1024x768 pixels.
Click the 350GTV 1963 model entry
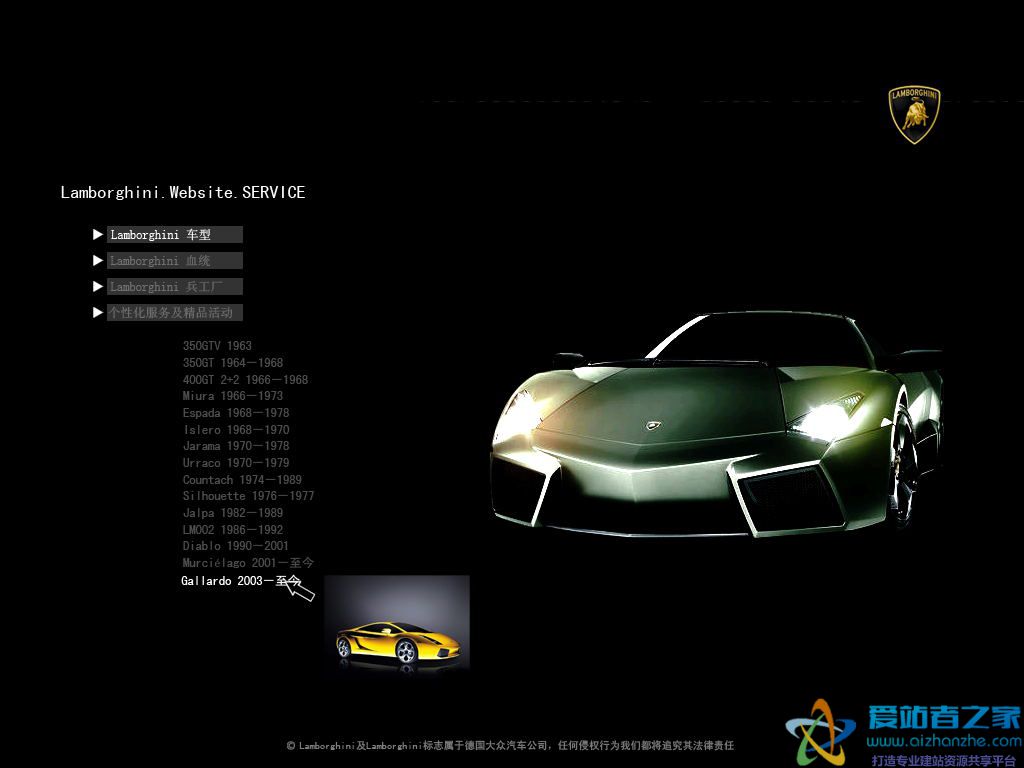tap(217, 346)
